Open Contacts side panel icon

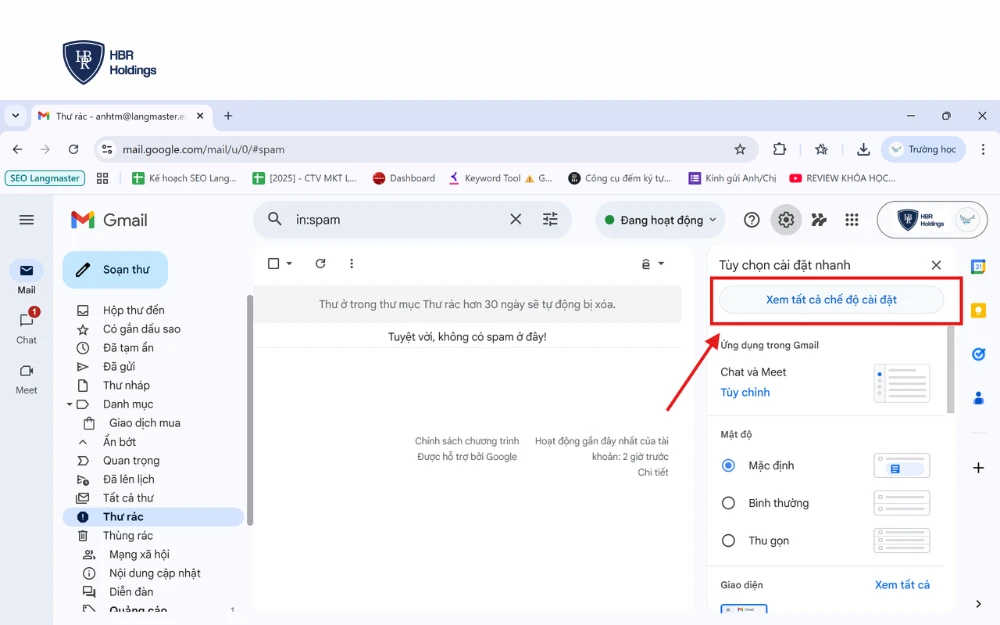click(x=978, y=399)
